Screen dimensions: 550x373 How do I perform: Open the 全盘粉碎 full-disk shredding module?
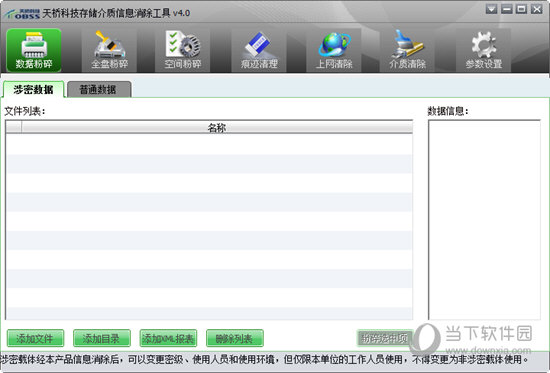click(109, 50)
